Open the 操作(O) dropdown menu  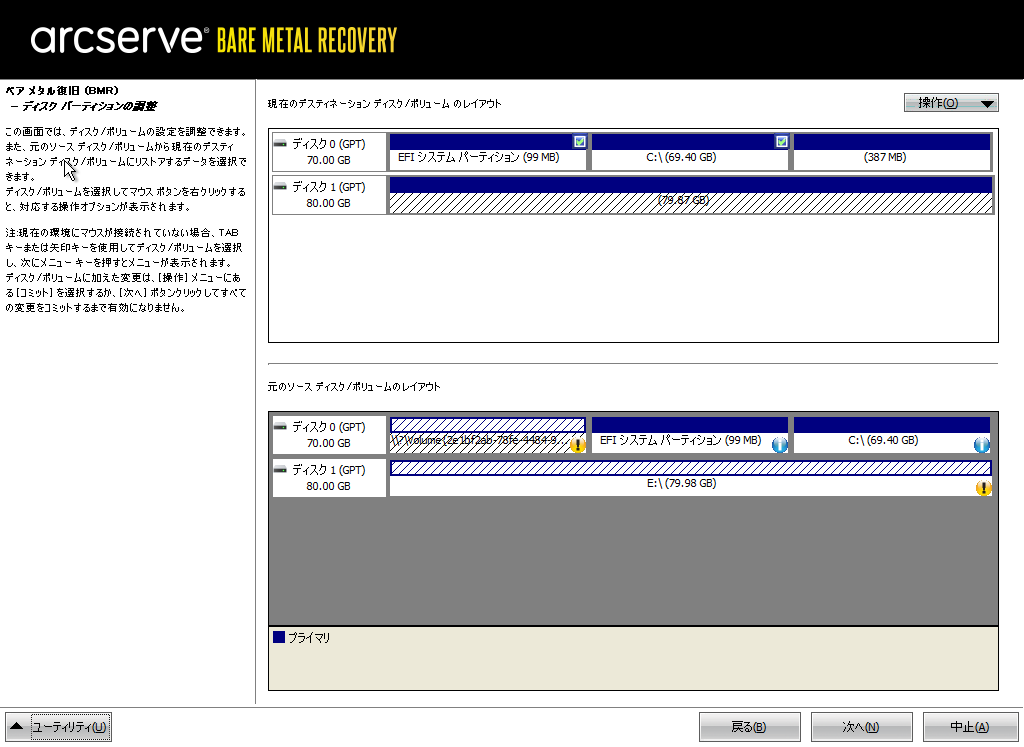click(951, 103)
